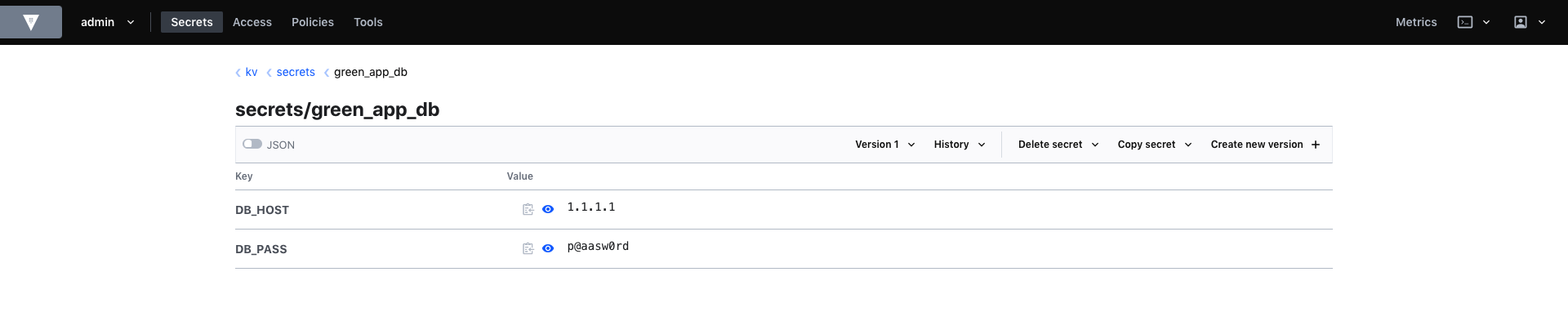
Task: Click the chevron before secrets breadcrumb
Action: tap(269, 73)
